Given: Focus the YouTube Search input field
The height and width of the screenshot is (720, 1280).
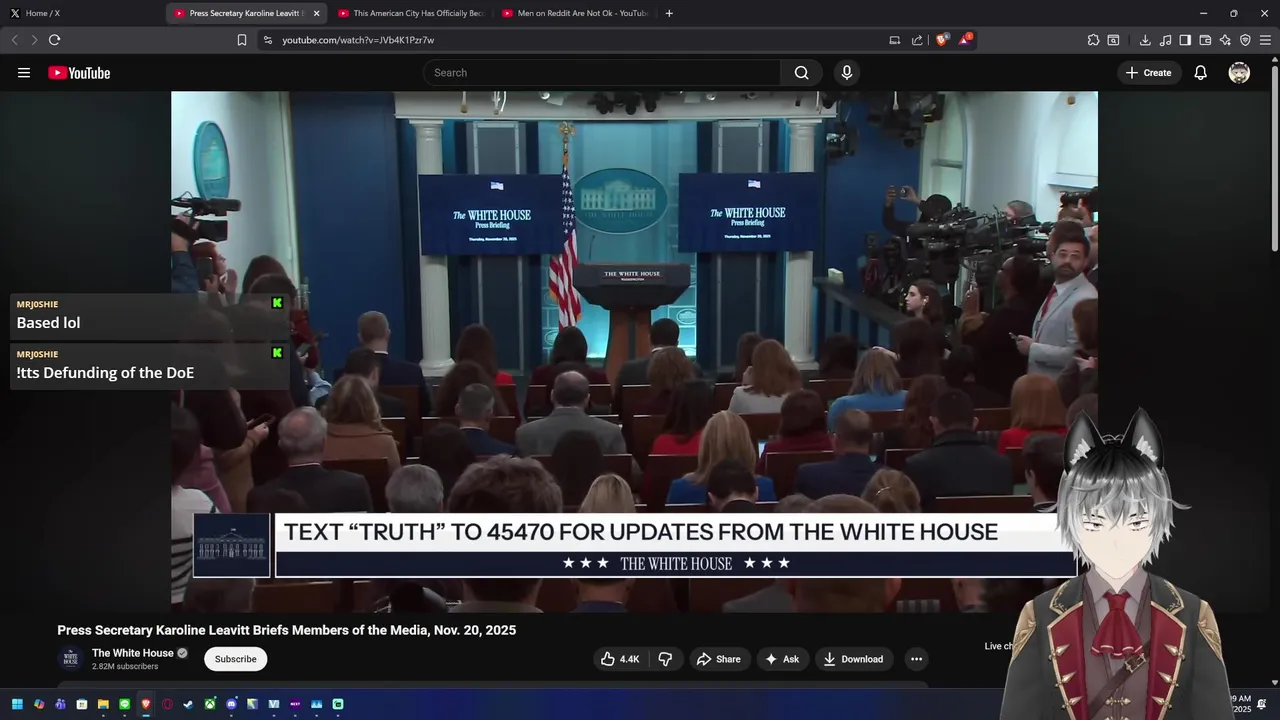Looking at the screenshot, I should 602,73.
